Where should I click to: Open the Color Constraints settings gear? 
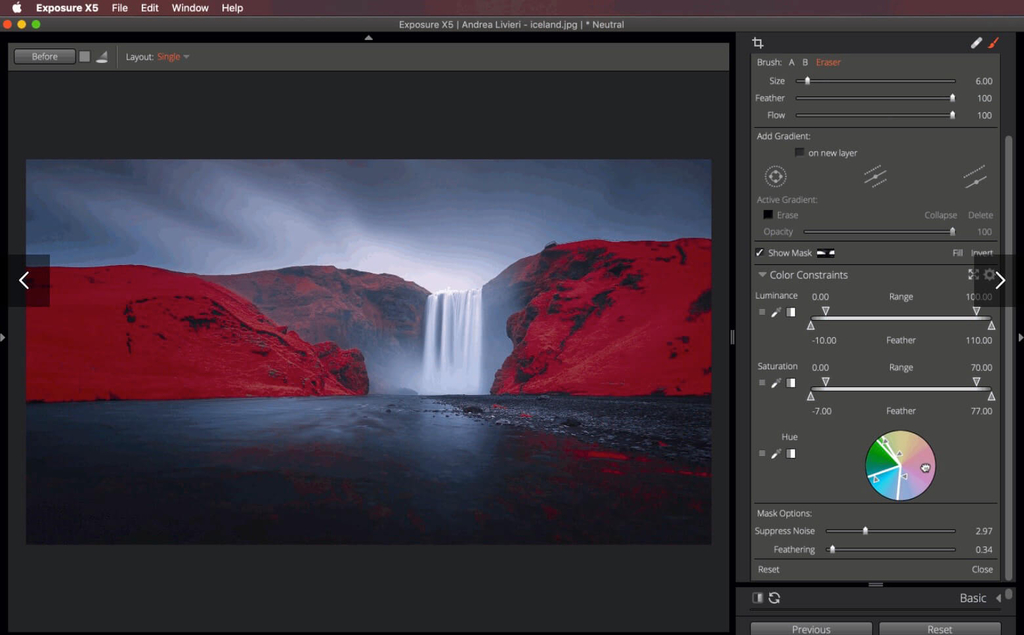click(989, 275)
